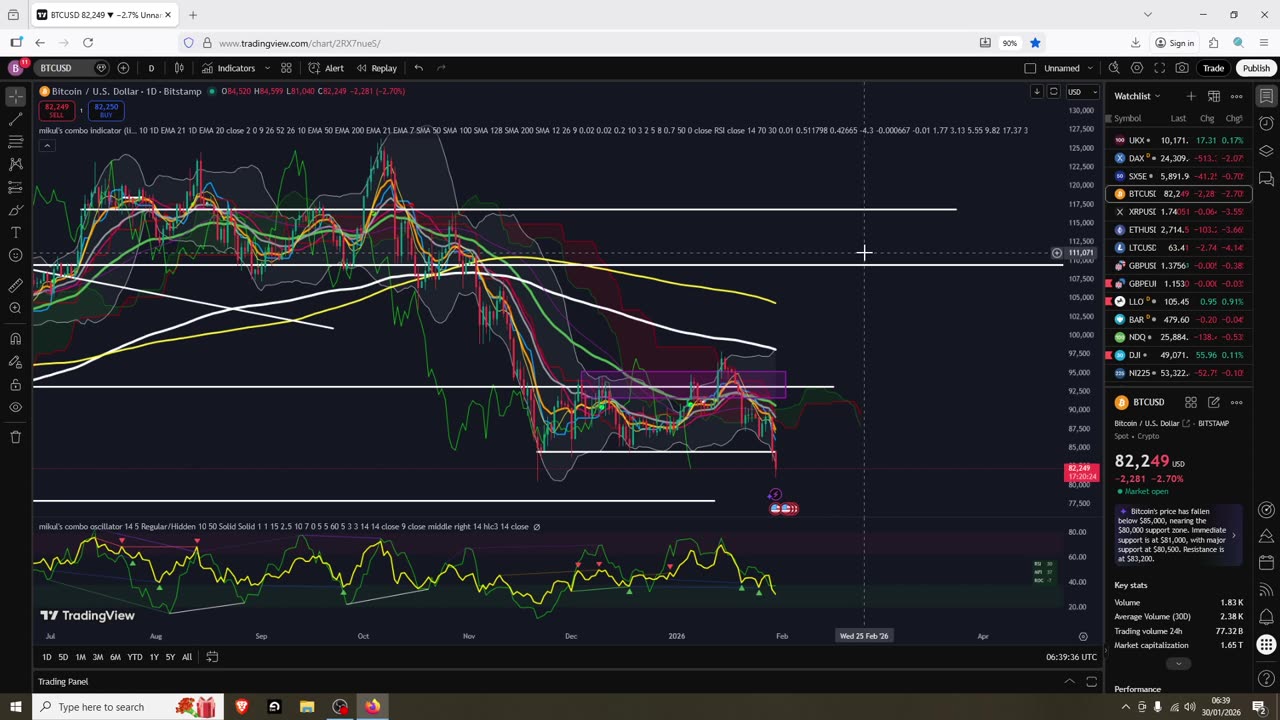Viewport: 1280px width, 720px height.
Task: Toggle hide all drawings eye icon
Action: 15,407
